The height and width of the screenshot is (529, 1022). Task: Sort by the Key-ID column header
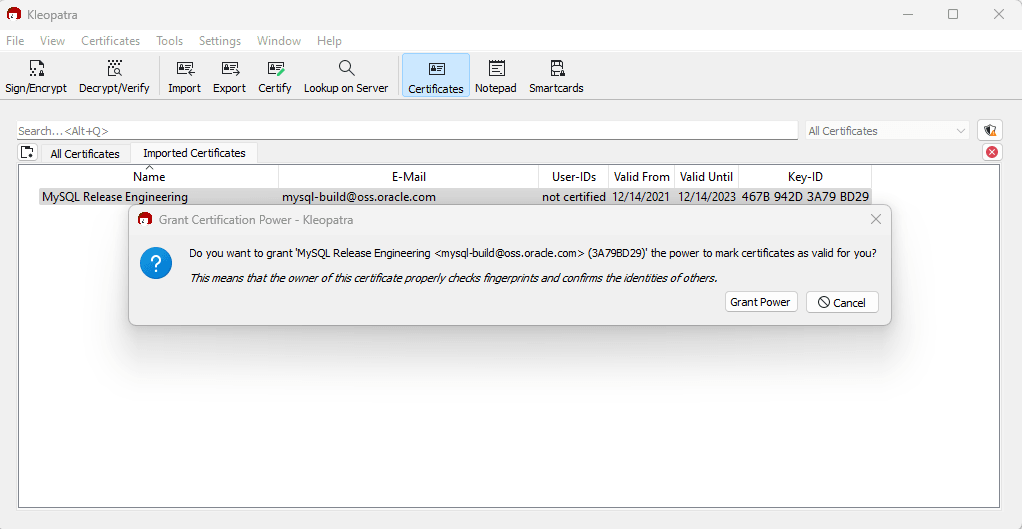point(805,177)
